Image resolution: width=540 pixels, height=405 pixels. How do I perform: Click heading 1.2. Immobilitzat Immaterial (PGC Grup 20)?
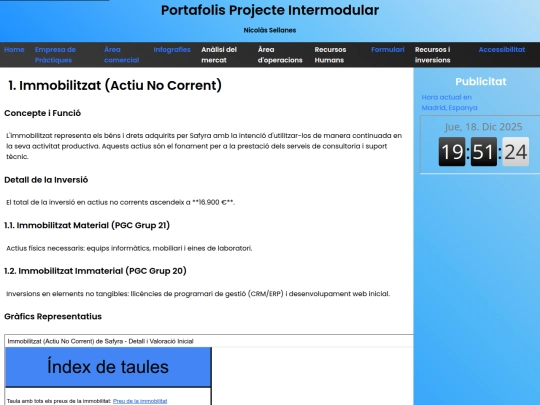95,271
